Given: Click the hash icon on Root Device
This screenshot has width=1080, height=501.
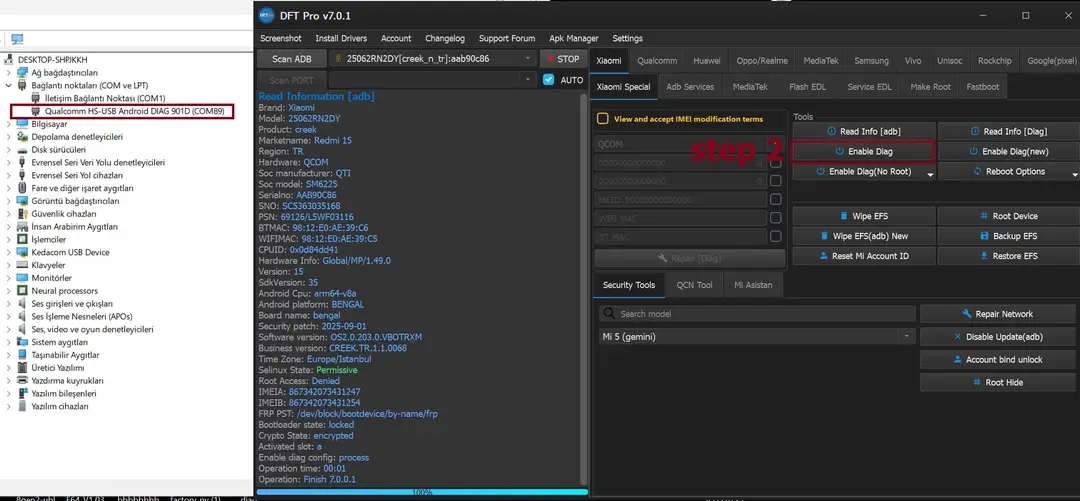Looking at the screenshot, I should click(984, 216).
